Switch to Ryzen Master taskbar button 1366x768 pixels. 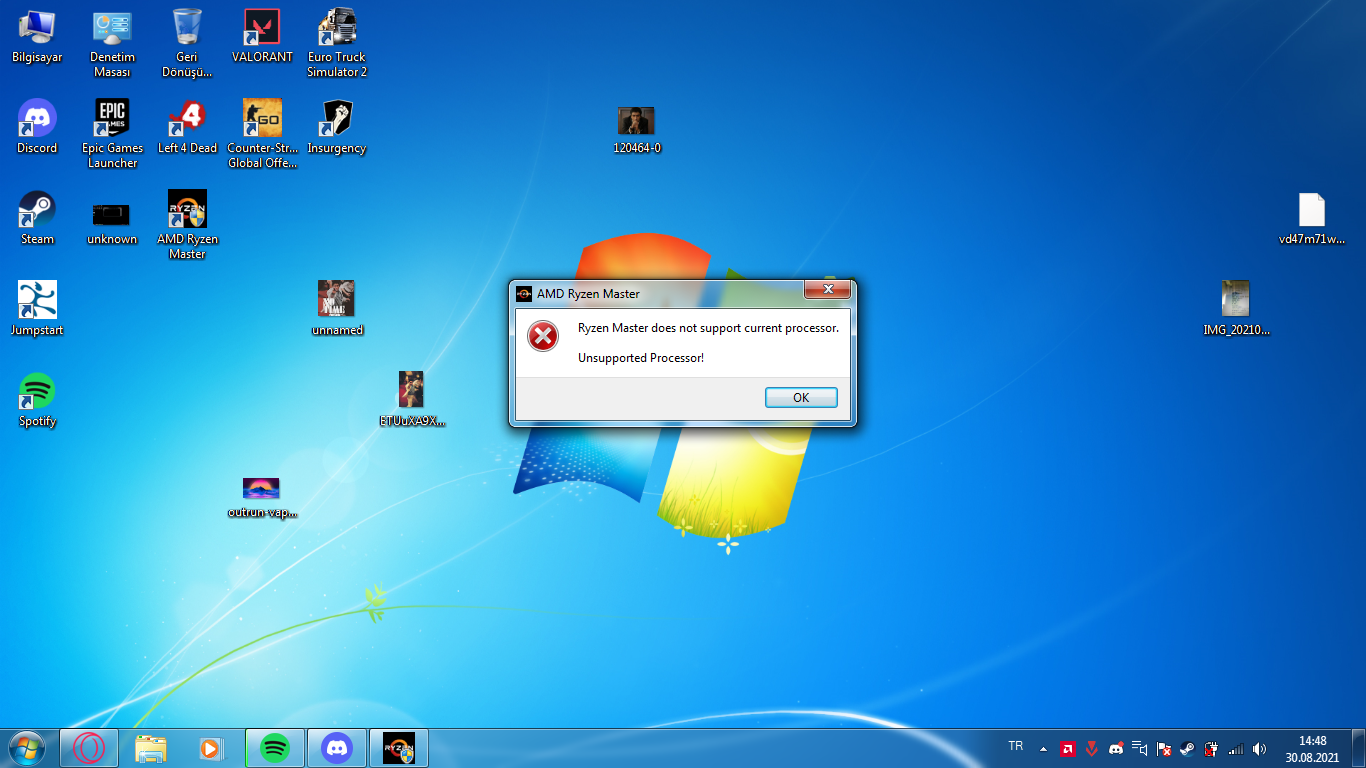tap(399, 748)
